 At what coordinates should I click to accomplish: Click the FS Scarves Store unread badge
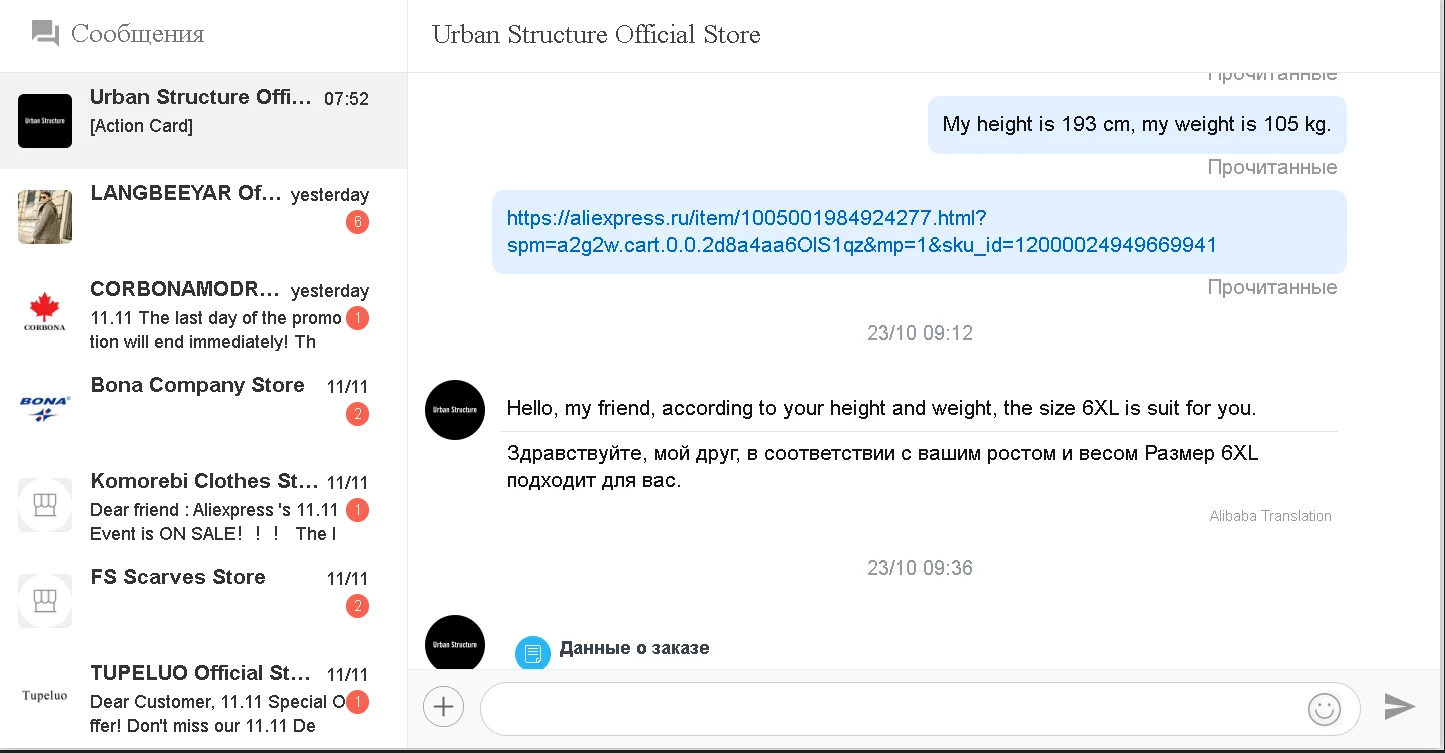coord(357,606)
